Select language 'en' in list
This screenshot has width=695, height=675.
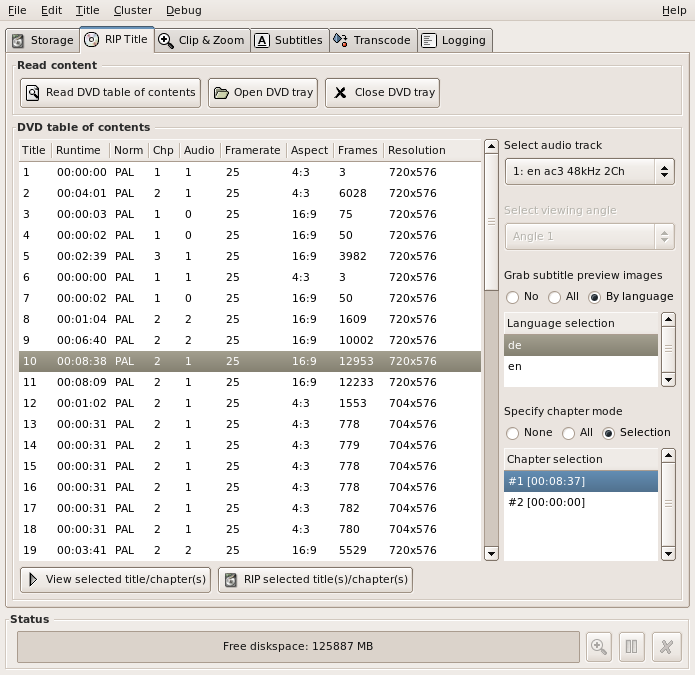pyautogui.click(x=581, y=367)
